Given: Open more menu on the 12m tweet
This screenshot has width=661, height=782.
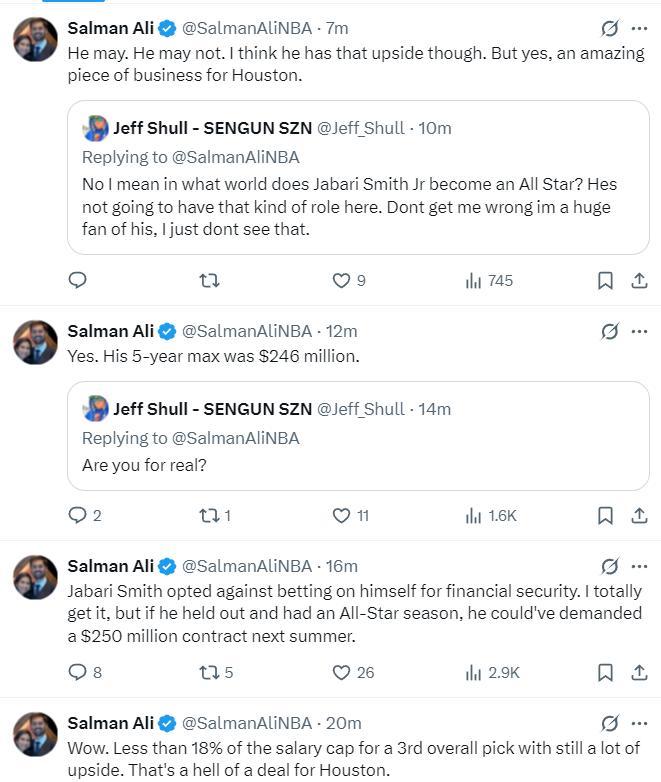Looking at the screenshot, I should [x=639, y=331].
